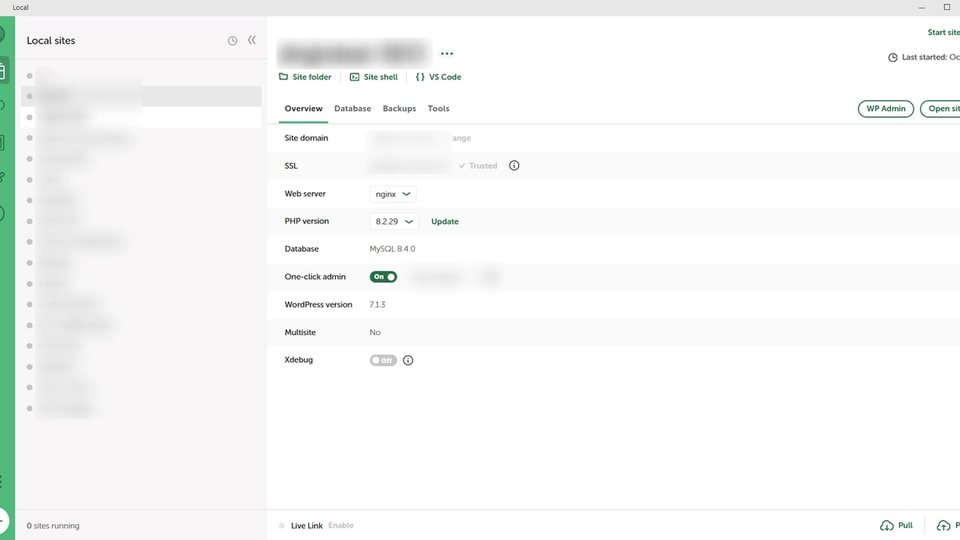
Task: Open the PHP version 8.2.29 dropdown
Action: point(394,222)
